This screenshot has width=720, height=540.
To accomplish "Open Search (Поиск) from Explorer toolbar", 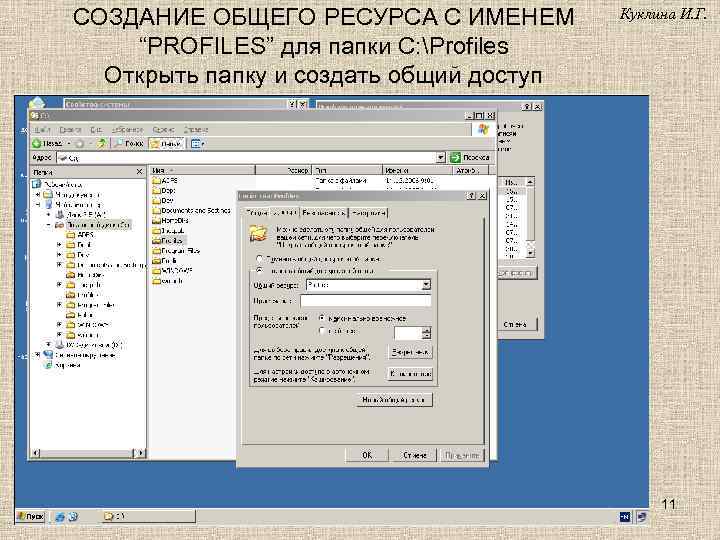I will click(129, 144).
